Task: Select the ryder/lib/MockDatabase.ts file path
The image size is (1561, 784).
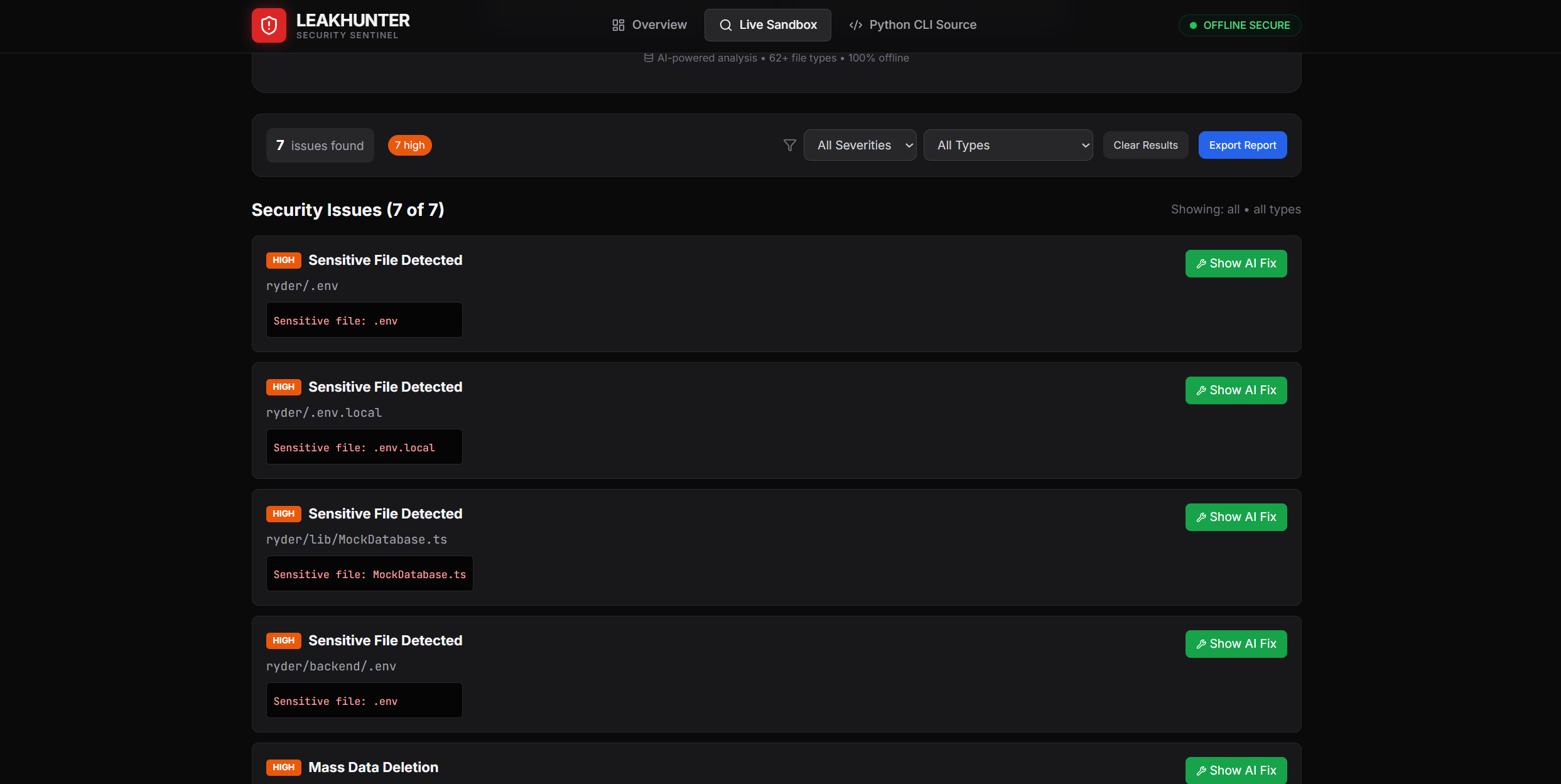Action: coord(357,539)
